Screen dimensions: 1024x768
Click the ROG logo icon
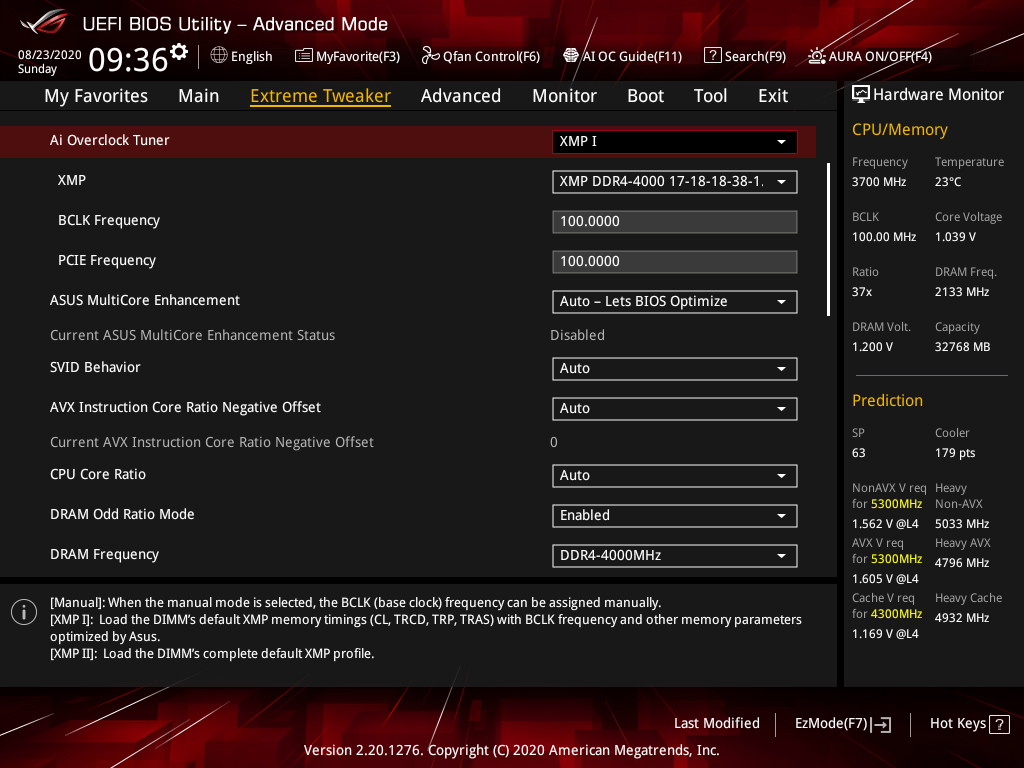pyautogui.click(x=44, y=22)
